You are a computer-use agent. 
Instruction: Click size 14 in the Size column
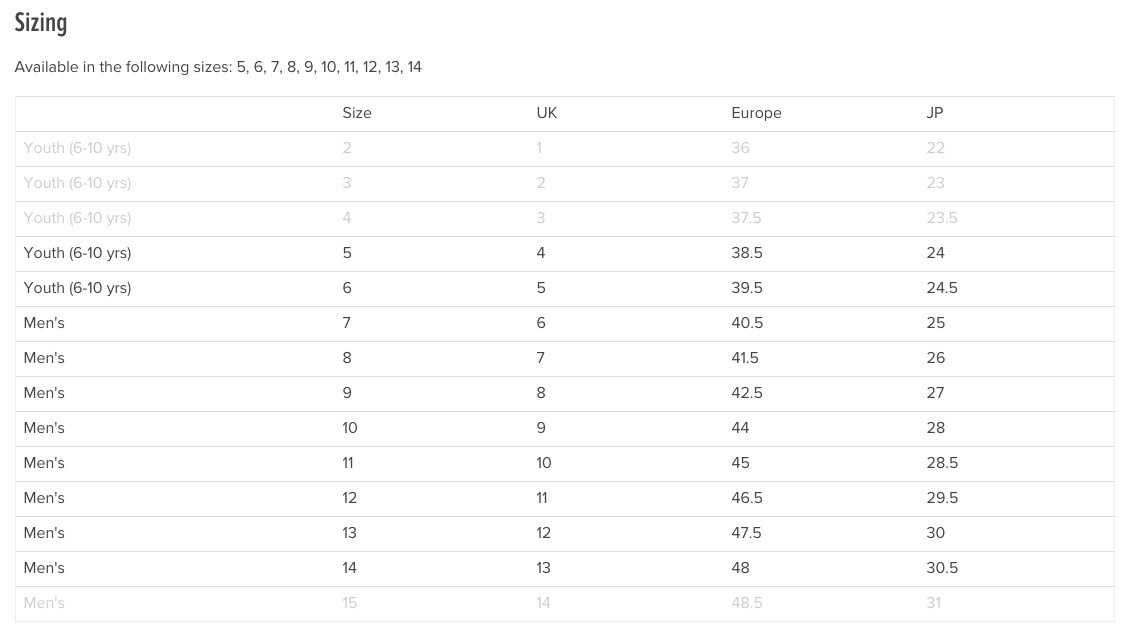point(349,568)
